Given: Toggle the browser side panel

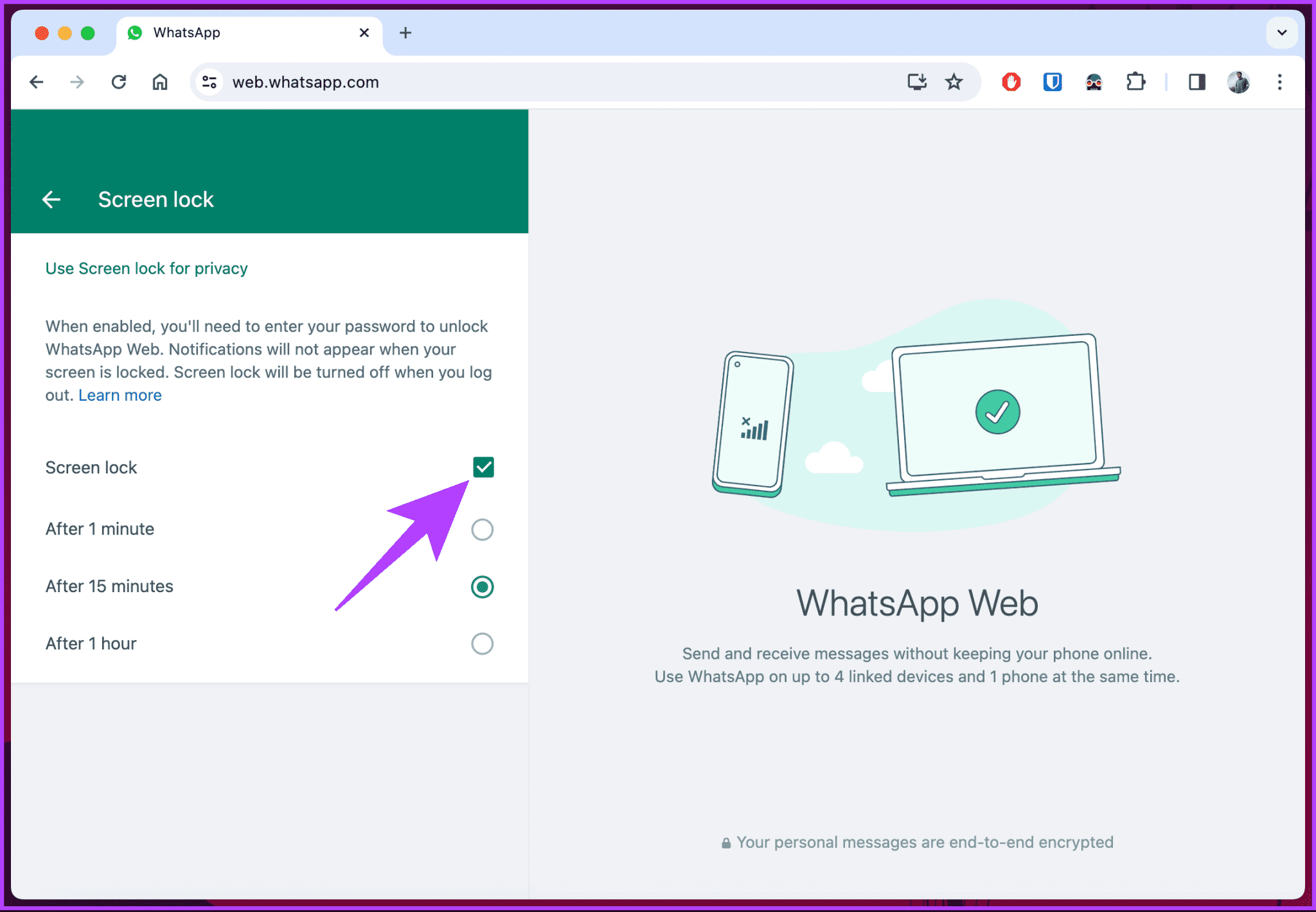Looking at the screenshot, I should click(1196, 82).
